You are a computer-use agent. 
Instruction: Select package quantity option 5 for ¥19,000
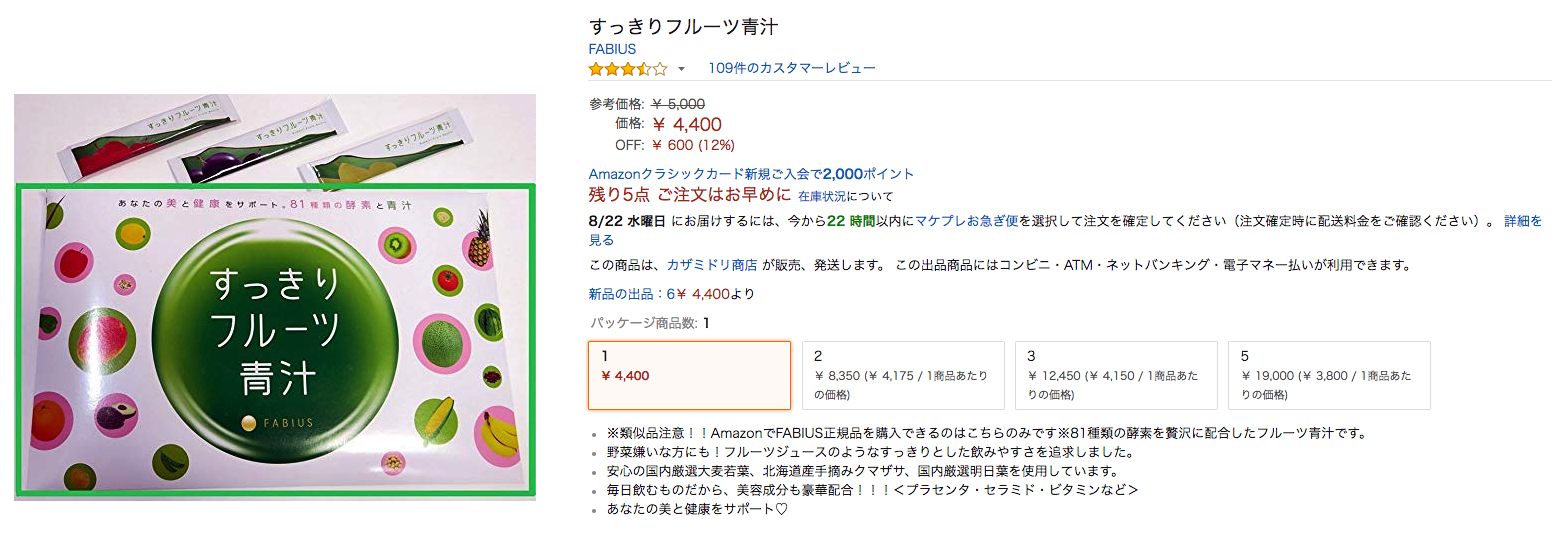[1329, 375]
